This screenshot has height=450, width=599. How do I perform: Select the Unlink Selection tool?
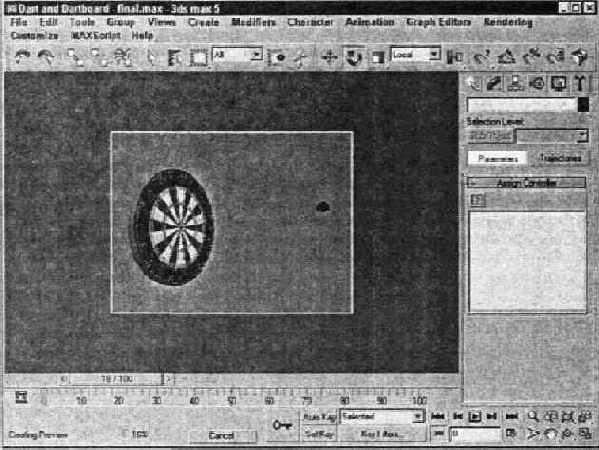tap(98, 57)
